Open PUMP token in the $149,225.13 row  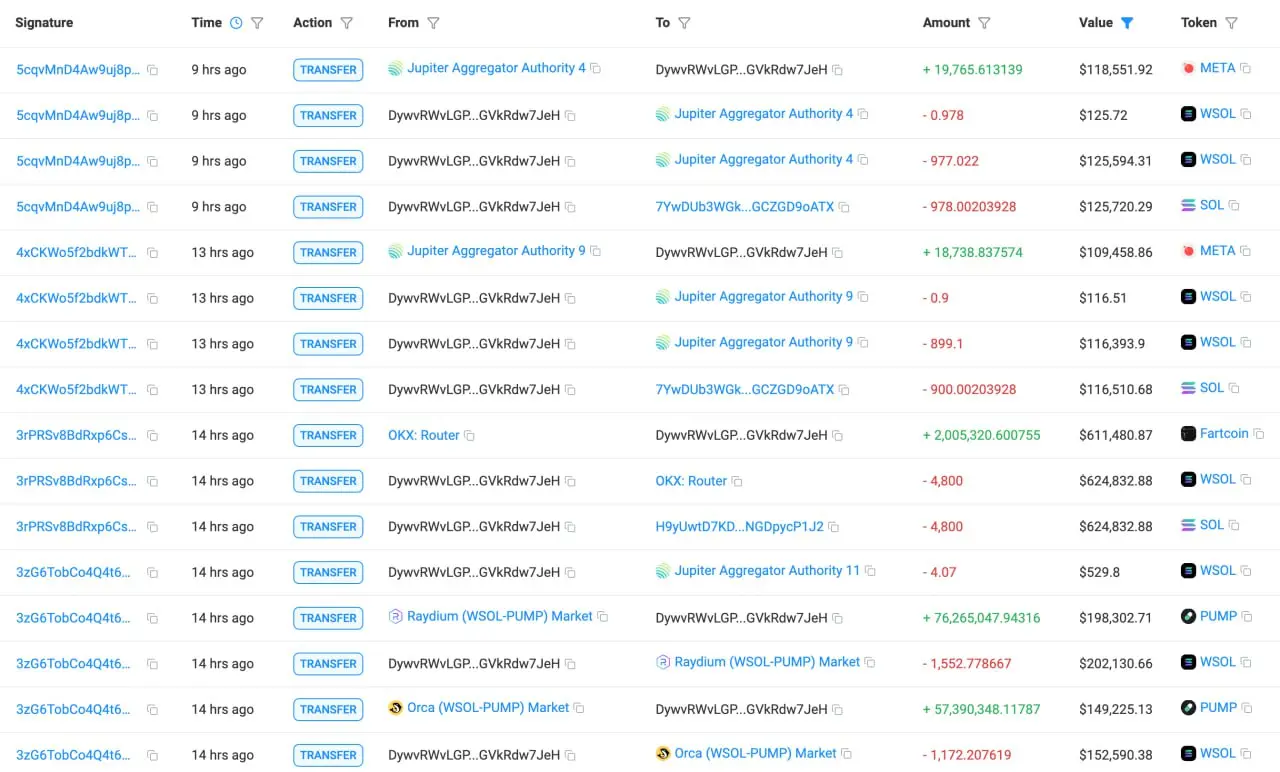click(1219, 708)
